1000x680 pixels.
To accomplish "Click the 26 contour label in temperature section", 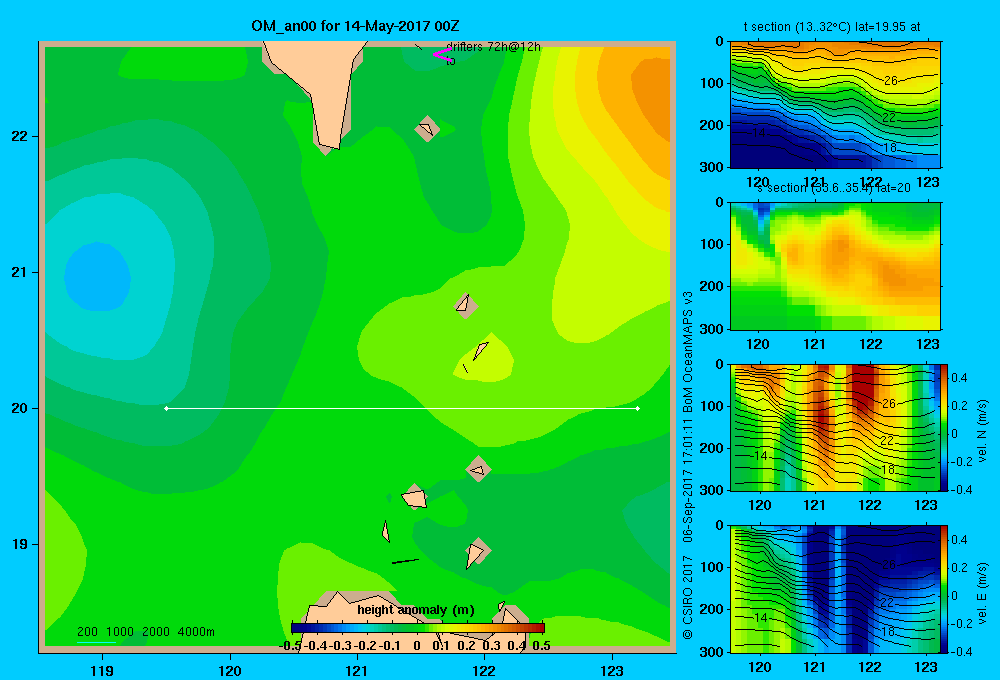I will point(890,80).
